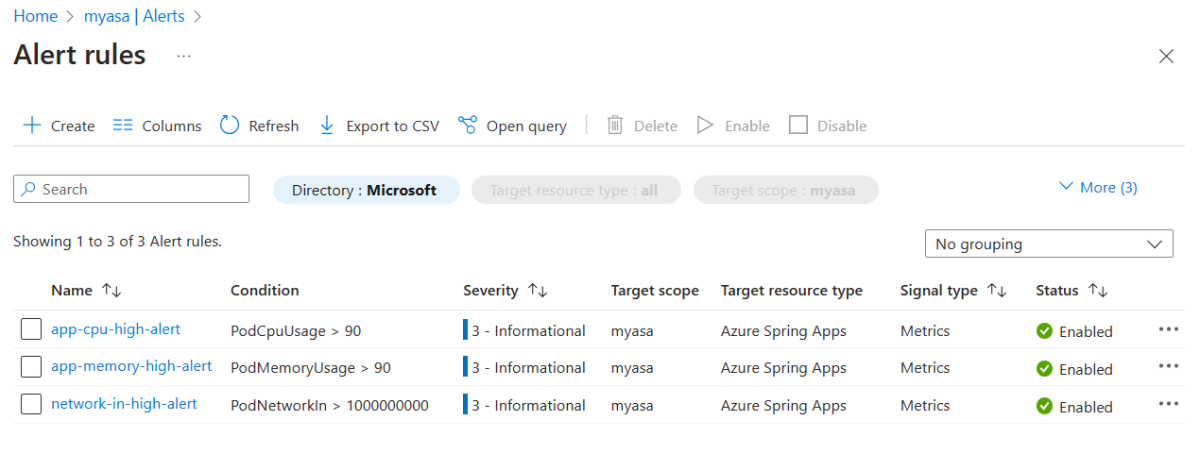Click the enabled status icon for network-in-high-alert
The image size is (1200, 454).
(x=1045, y=406)
